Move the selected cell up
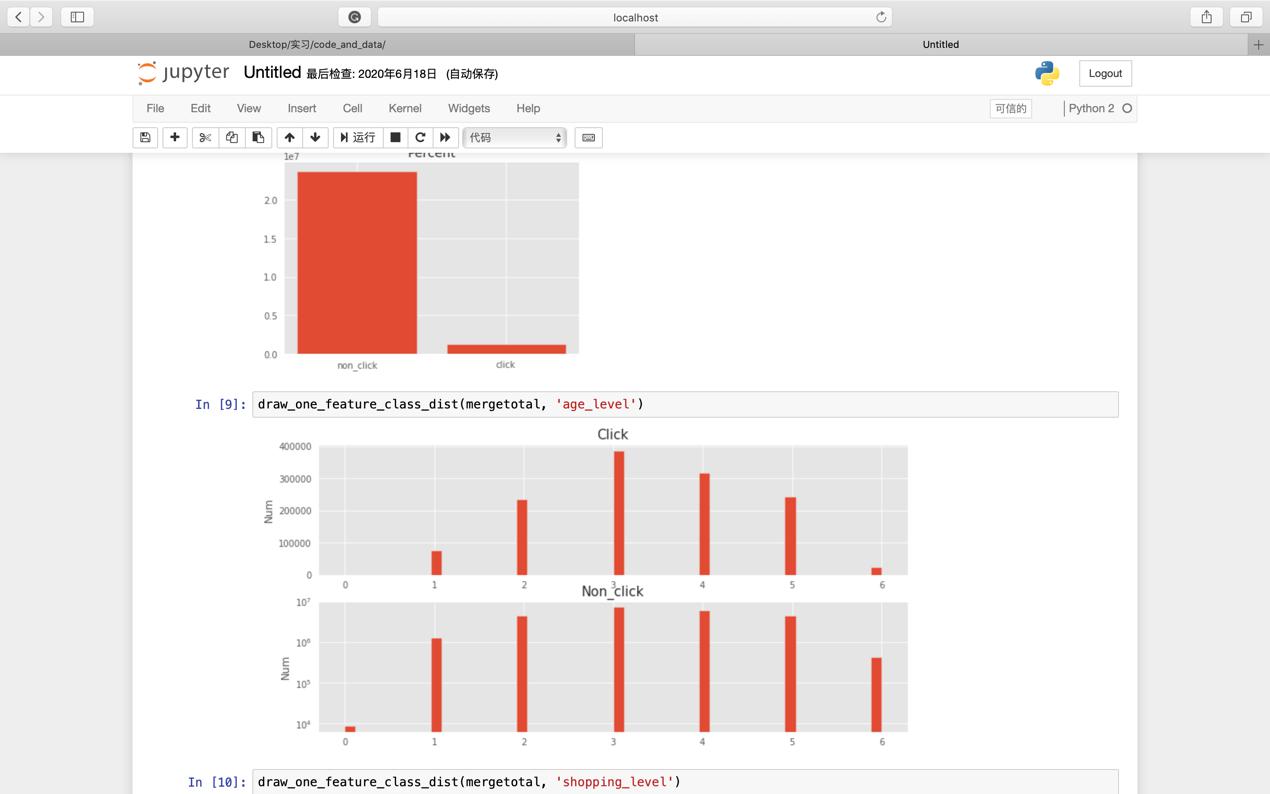Image resolution: width=1270 pixels, height=794 pixels. (x=289, y=137)
